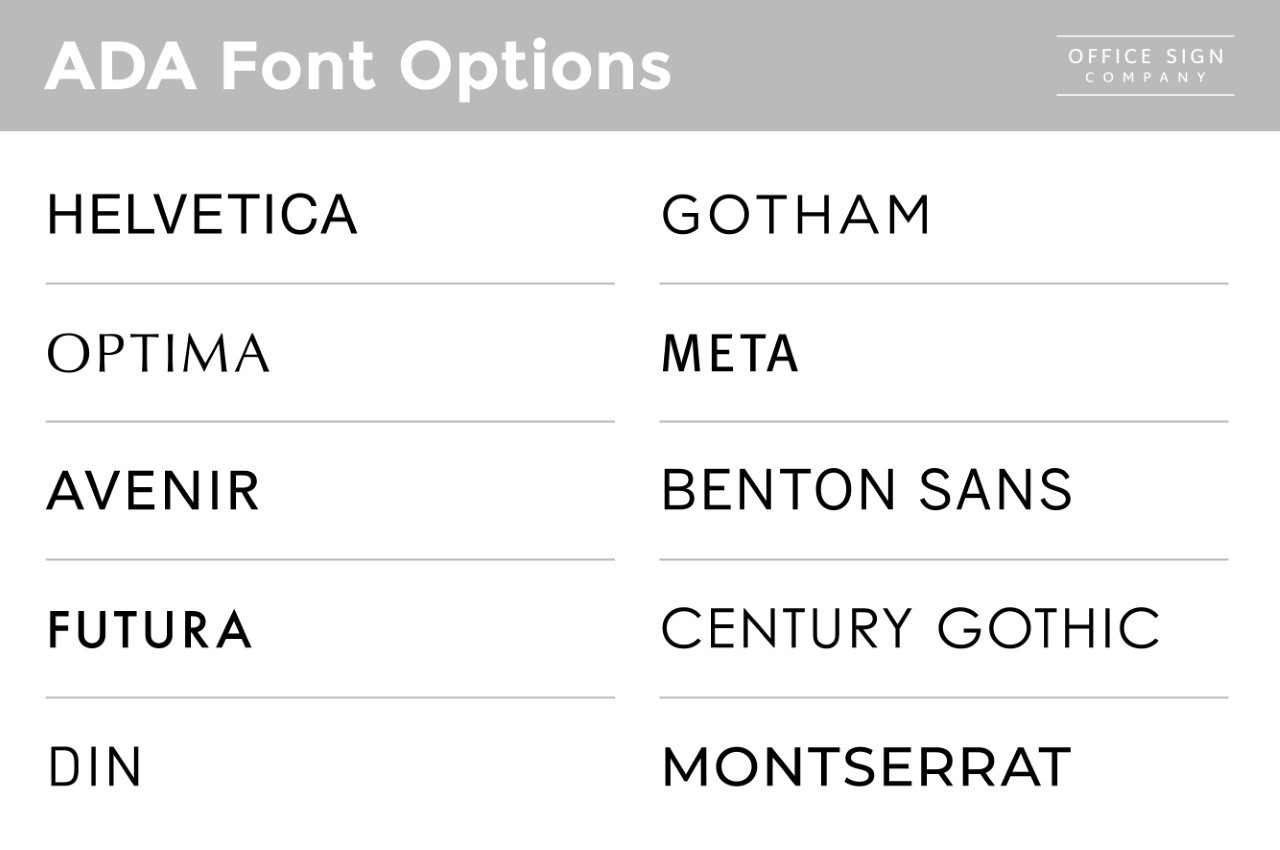This screenshot has width=1280, height=850.
Task: Pick the BENTON SANS font option
Action: point(866,491)
